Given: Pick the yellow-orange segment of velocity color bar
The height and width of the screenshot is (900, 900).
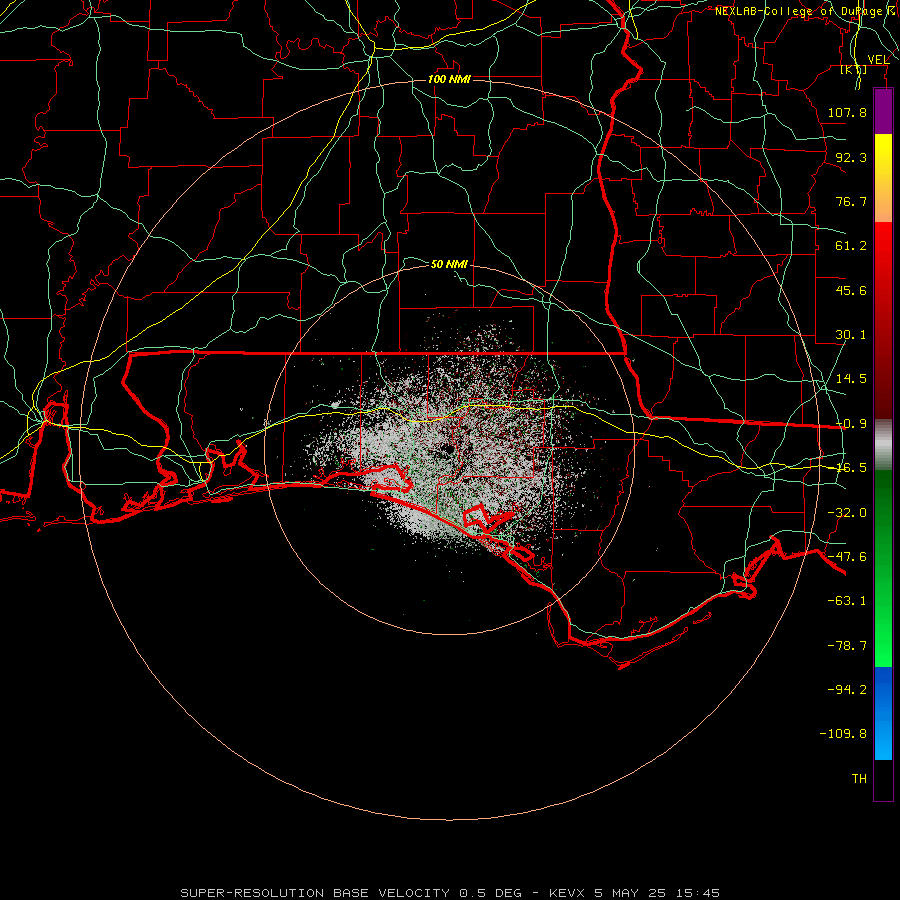Looking at the screenshot, I should (883, 178).
